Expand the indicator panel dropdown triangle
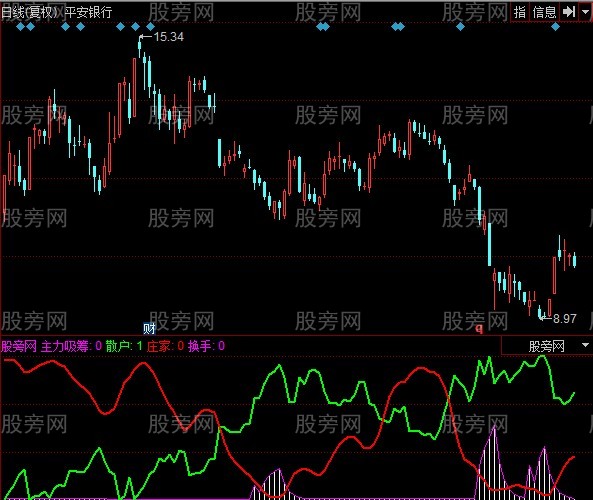The height and width of the screenshot is (500, 593). [585, 345]
